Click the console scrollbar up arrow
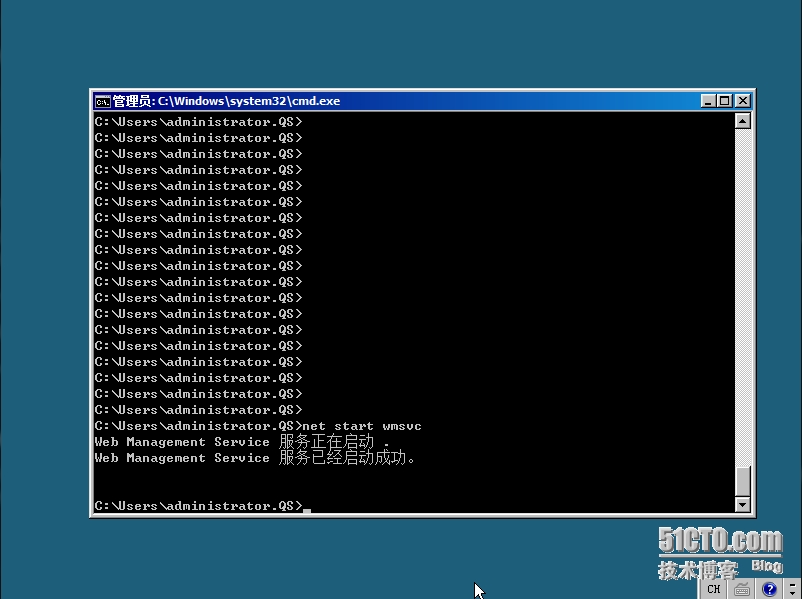 pos(743,121)
